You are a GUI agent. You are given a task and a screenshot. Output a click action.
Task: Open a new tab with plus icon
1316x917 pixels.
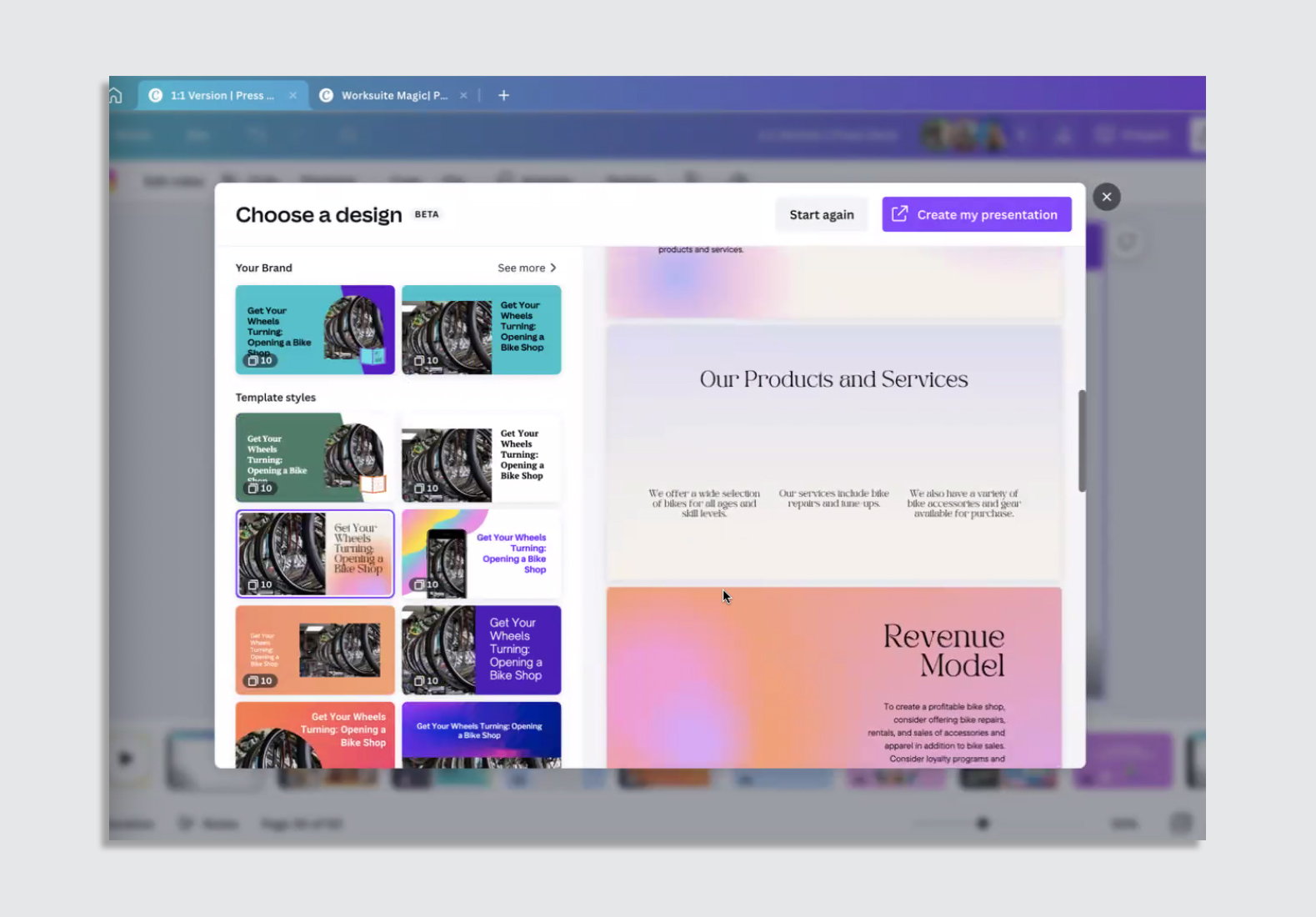[503, 96]
